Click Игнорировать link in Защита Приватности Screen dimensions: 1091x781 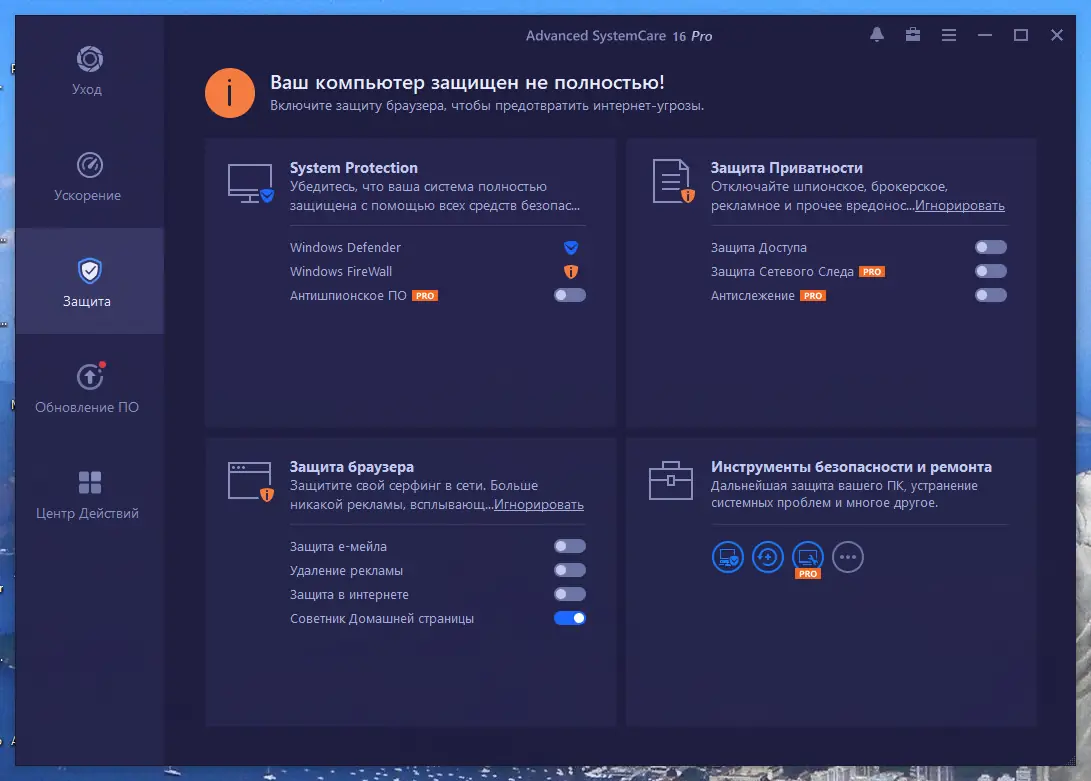pyautogui.click(x=959, y=205)
